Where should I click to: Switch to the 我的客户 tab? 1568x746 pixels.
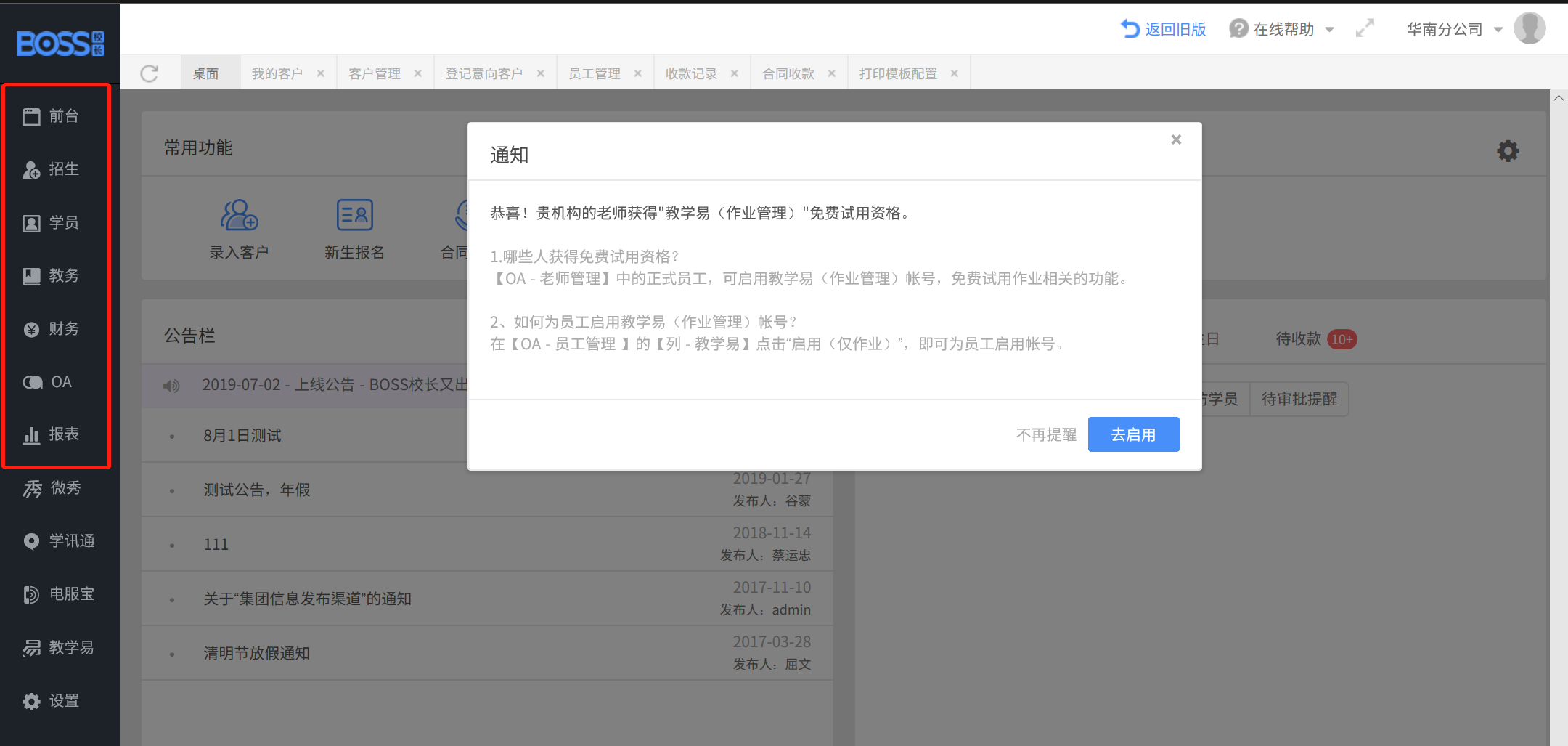click(277, 73)
